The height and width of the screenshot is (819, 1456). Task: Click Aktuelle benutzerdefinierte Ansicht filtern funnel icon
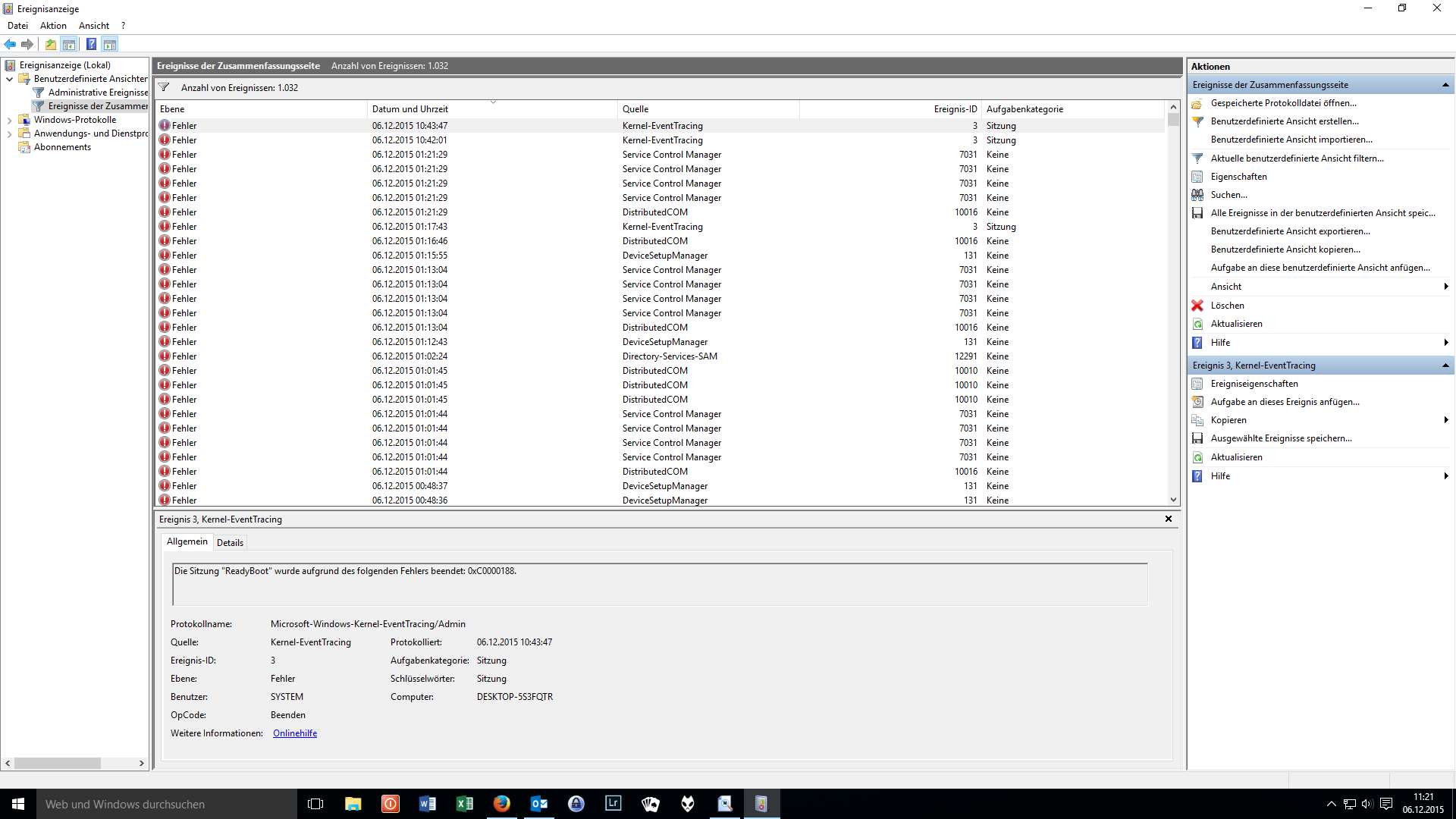pos(1197,158)
